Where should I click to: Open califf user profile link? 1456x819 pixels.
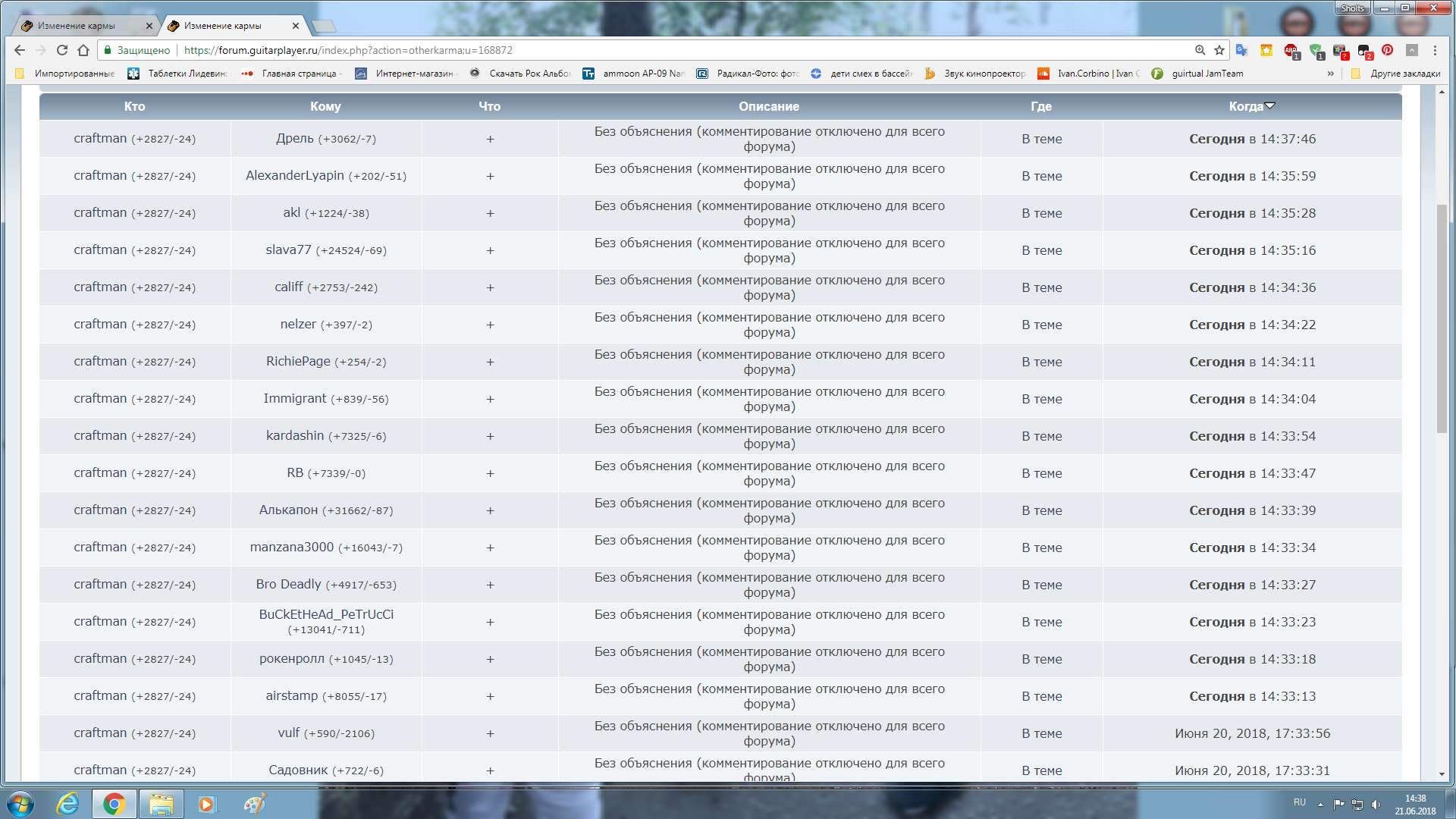coord(288,287)
